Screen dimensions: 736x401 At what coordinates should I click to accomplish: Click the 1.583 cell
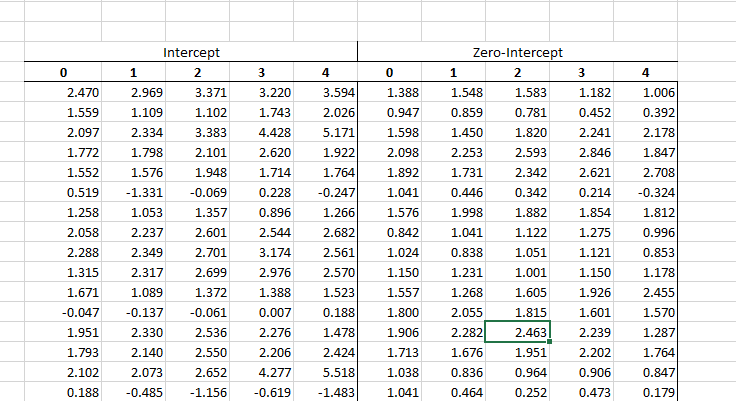[517, 92]
